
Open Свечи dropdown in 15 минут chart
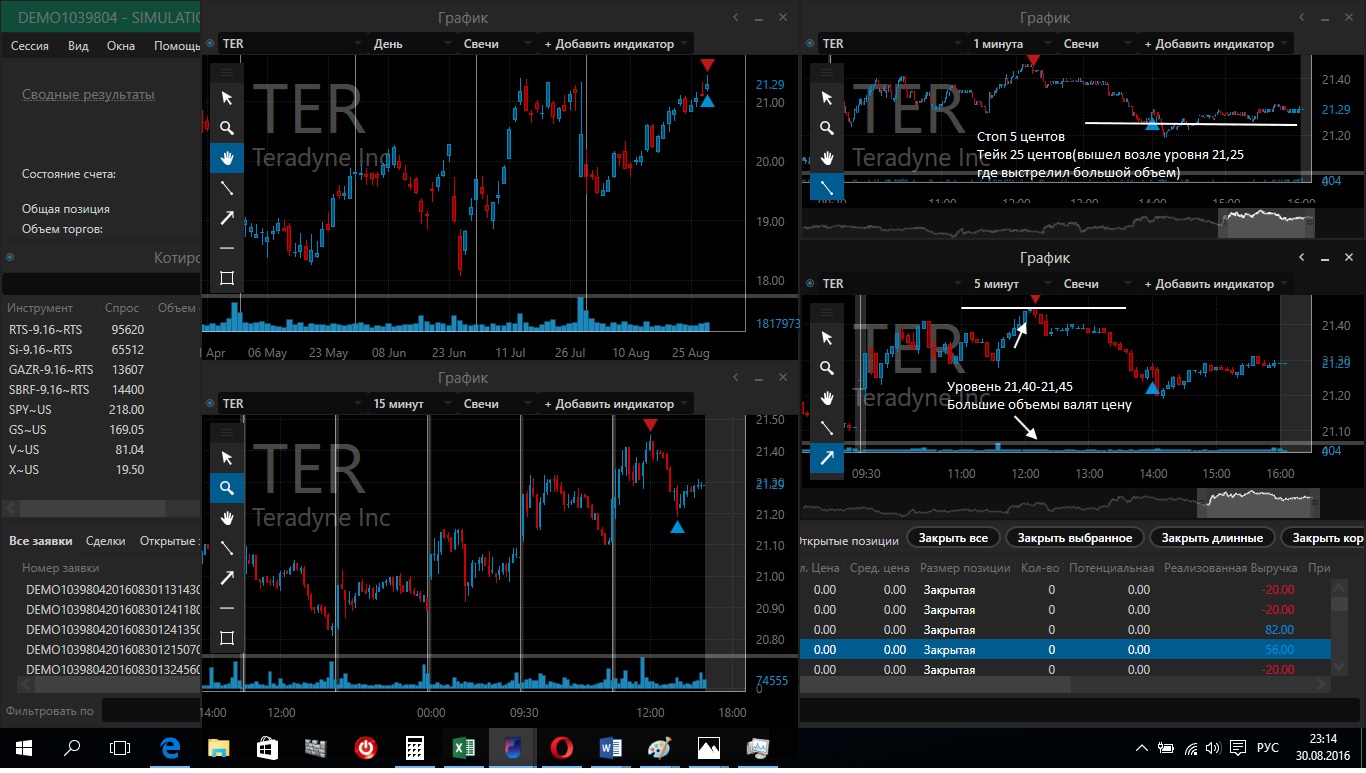coord(498,404)
